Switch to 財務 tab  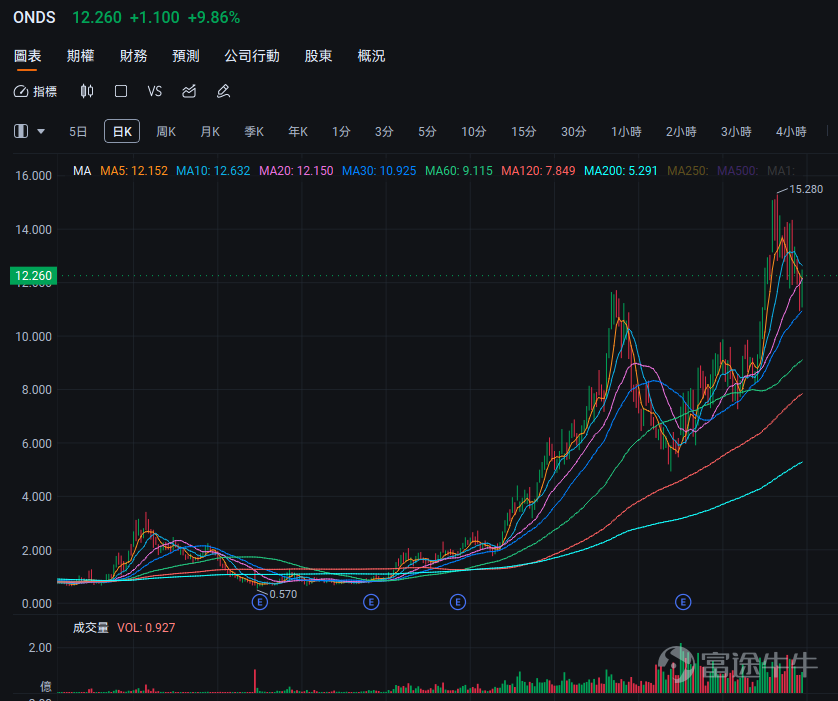[133, 56]
